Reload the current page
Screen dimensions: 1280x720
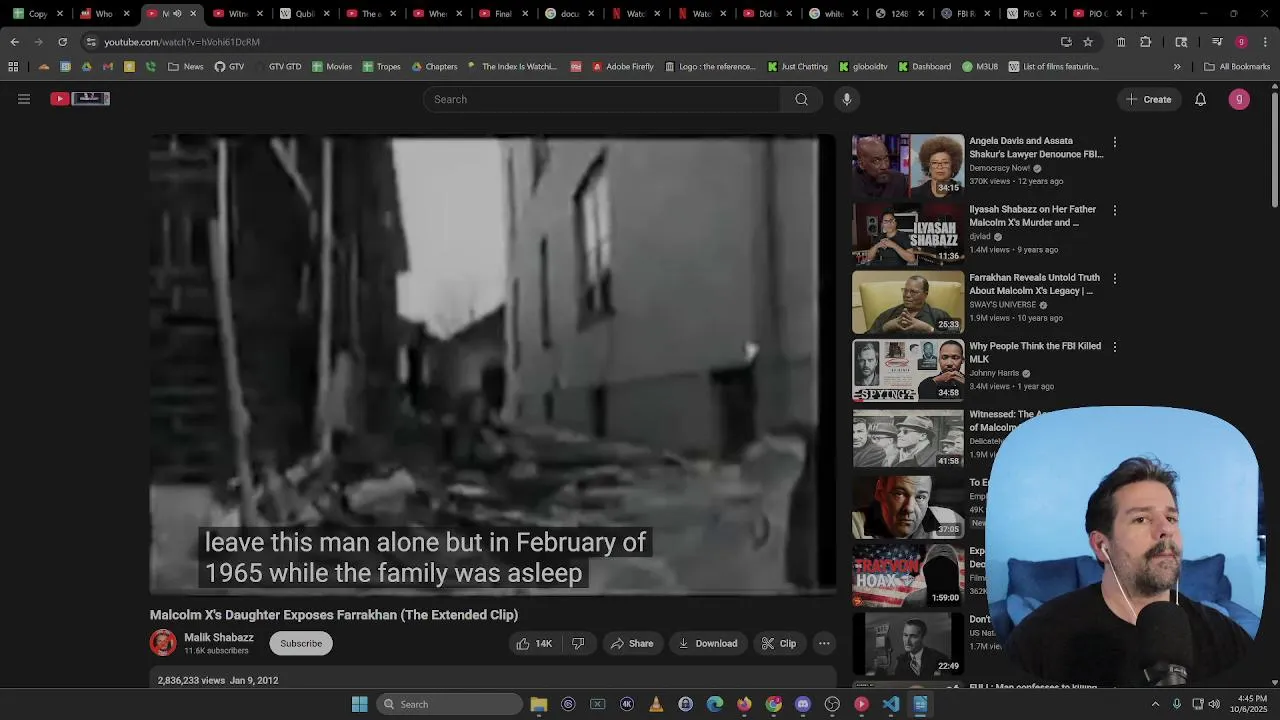(x=62, y=42)
